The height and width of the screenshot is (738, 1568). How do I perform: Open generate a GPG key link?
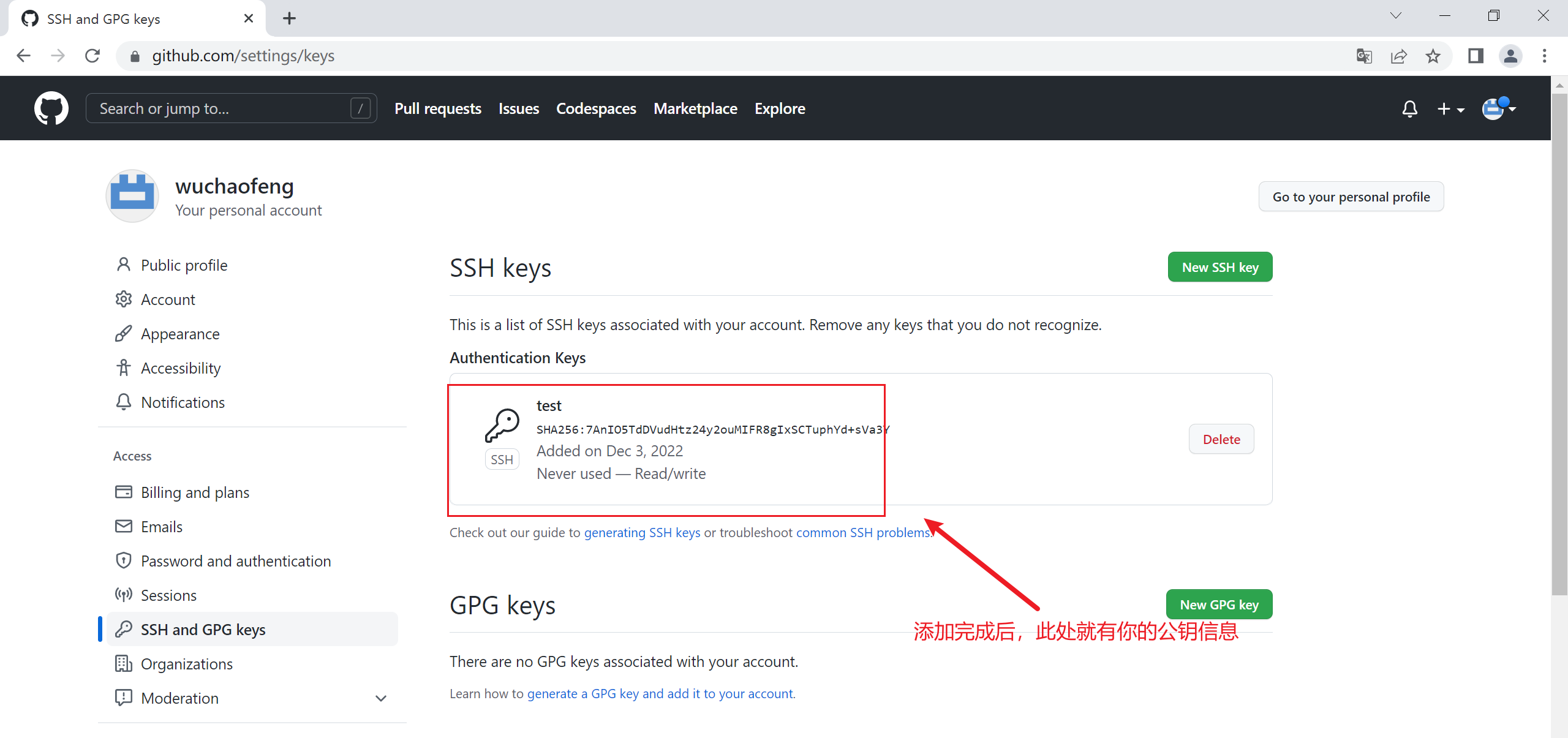(x=660, y=693)
